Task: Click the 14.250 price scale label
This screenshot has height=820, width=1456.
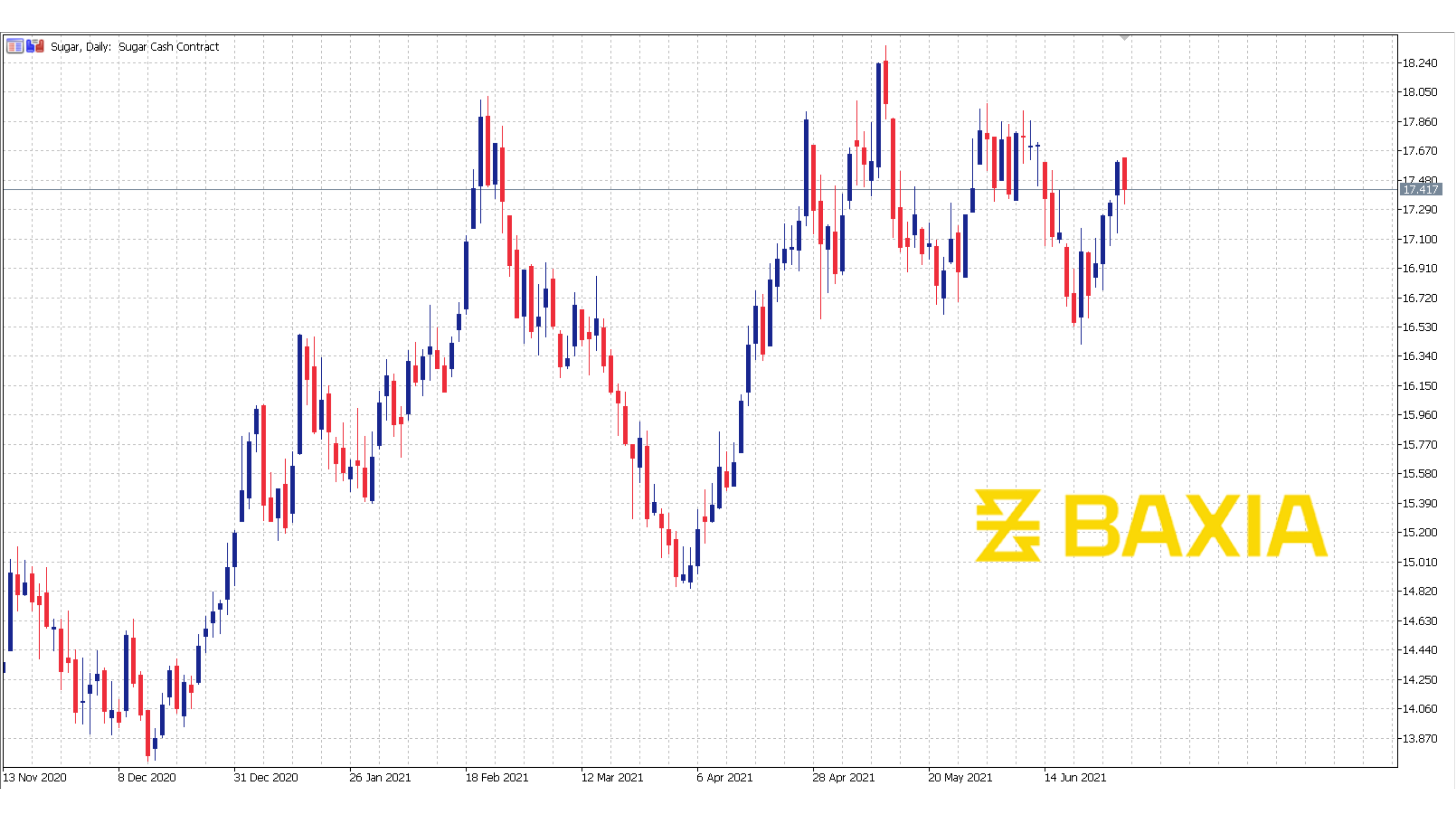Action: (1420, 680)
